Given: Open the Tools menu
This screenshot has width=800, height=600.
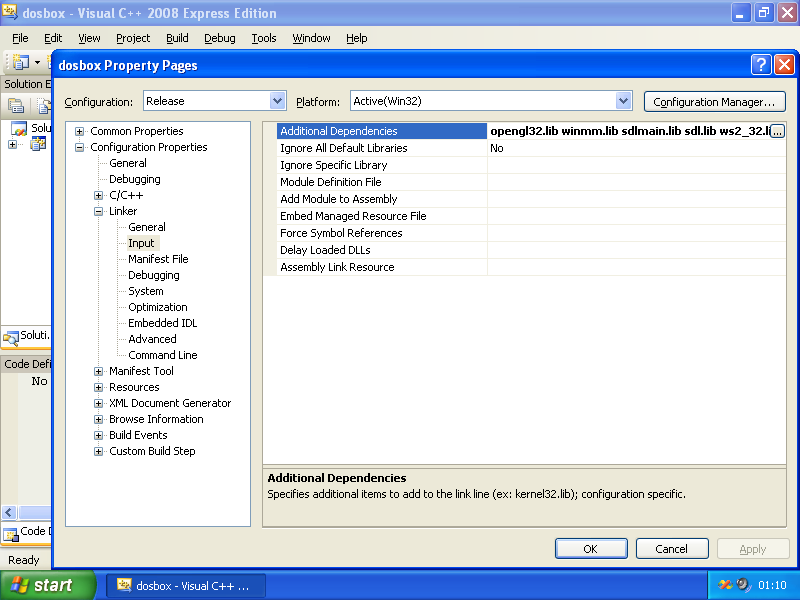Looking at the screenshot, I should (x=264, y=38).
